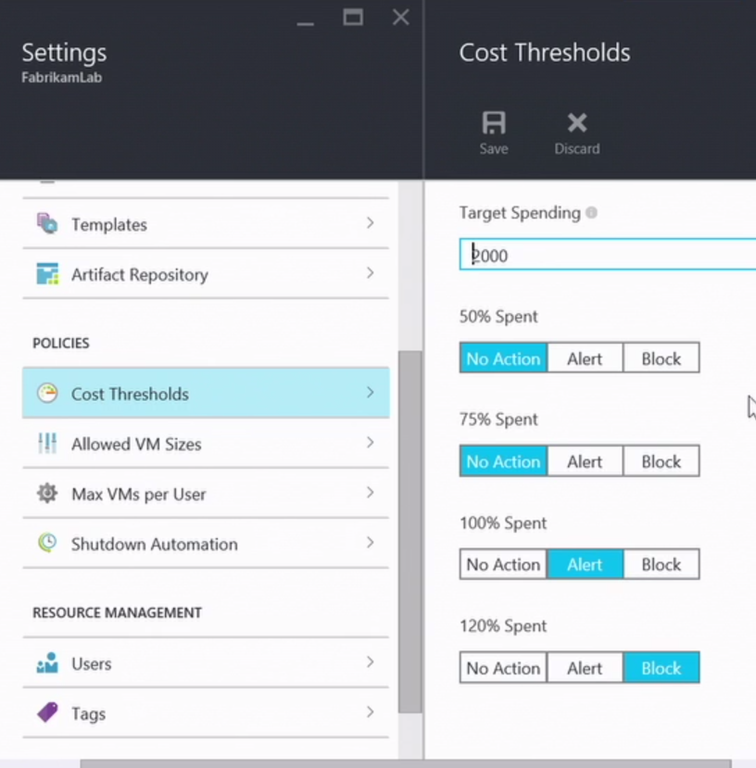The width and height of the screenshot is (756, 768).
Task: Expand the Artifact Repository row chevron
Action: coord(370,273)
